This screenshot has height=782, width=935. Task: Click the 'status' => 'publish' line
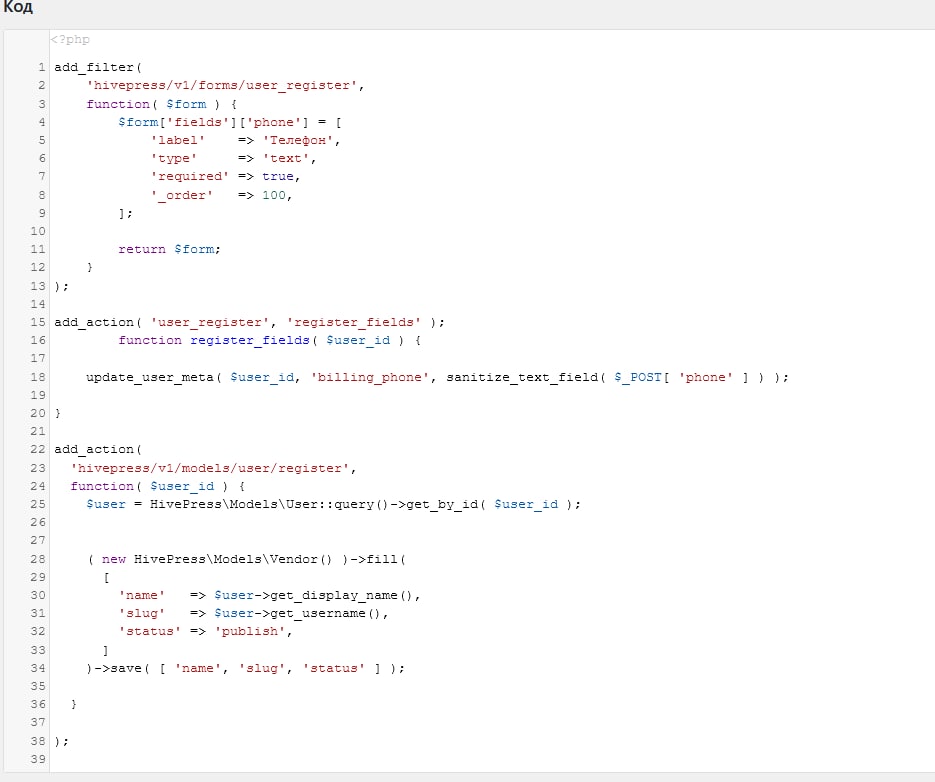coord(206,631)
